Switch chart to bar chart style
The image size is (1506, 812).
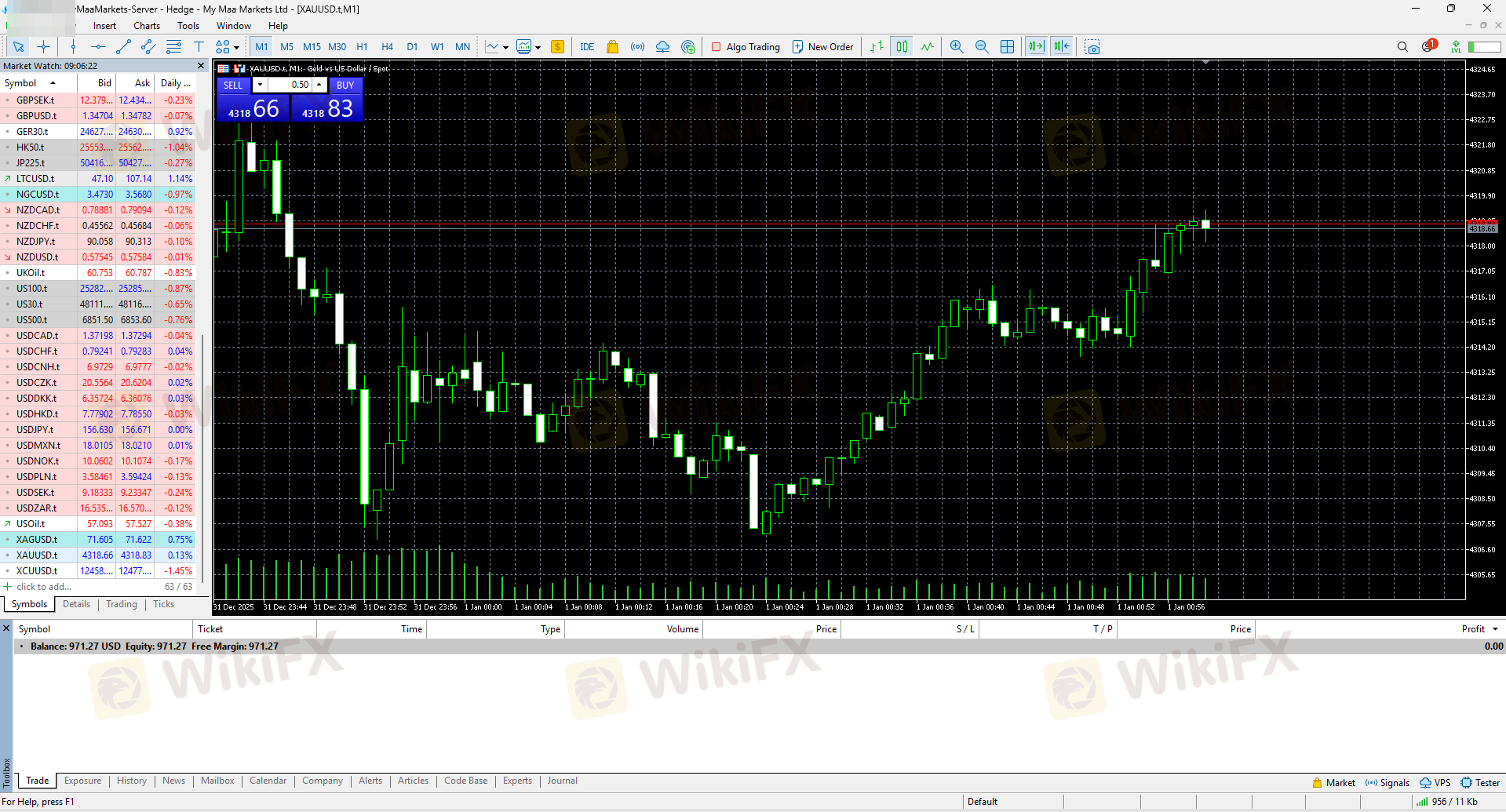(x=877, y=47)
